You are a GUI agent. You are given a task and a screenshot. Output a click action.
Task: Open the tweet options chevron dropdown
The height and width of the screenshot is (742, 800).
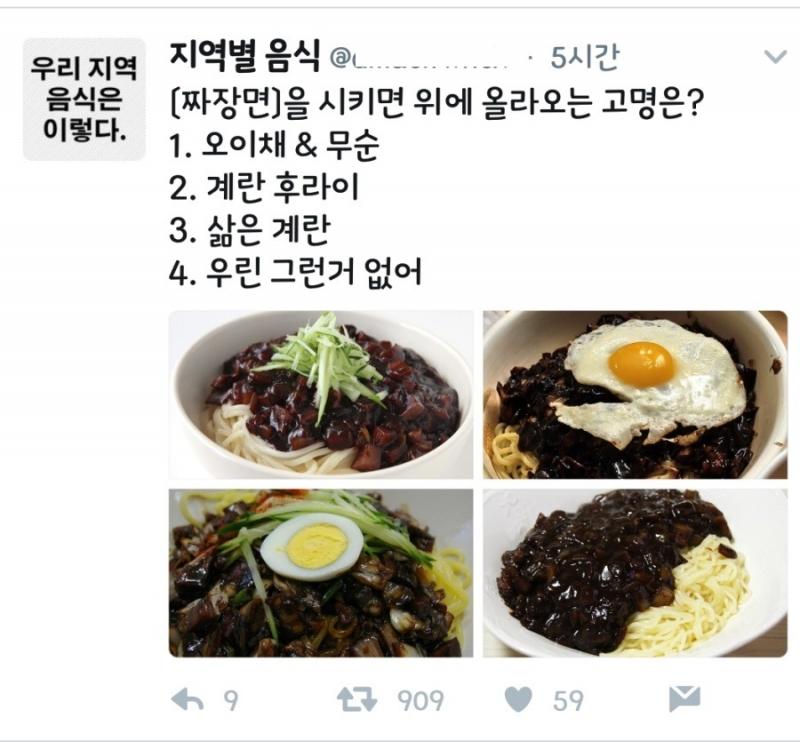775,57
